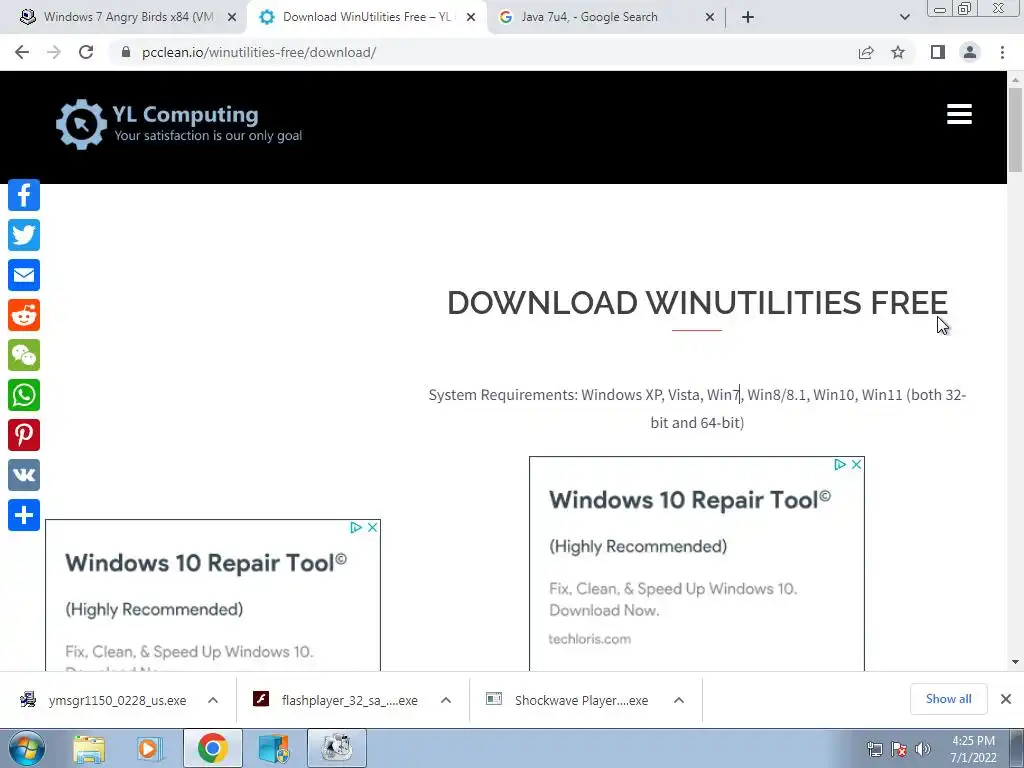Open a new browser tab

point(748,17)
